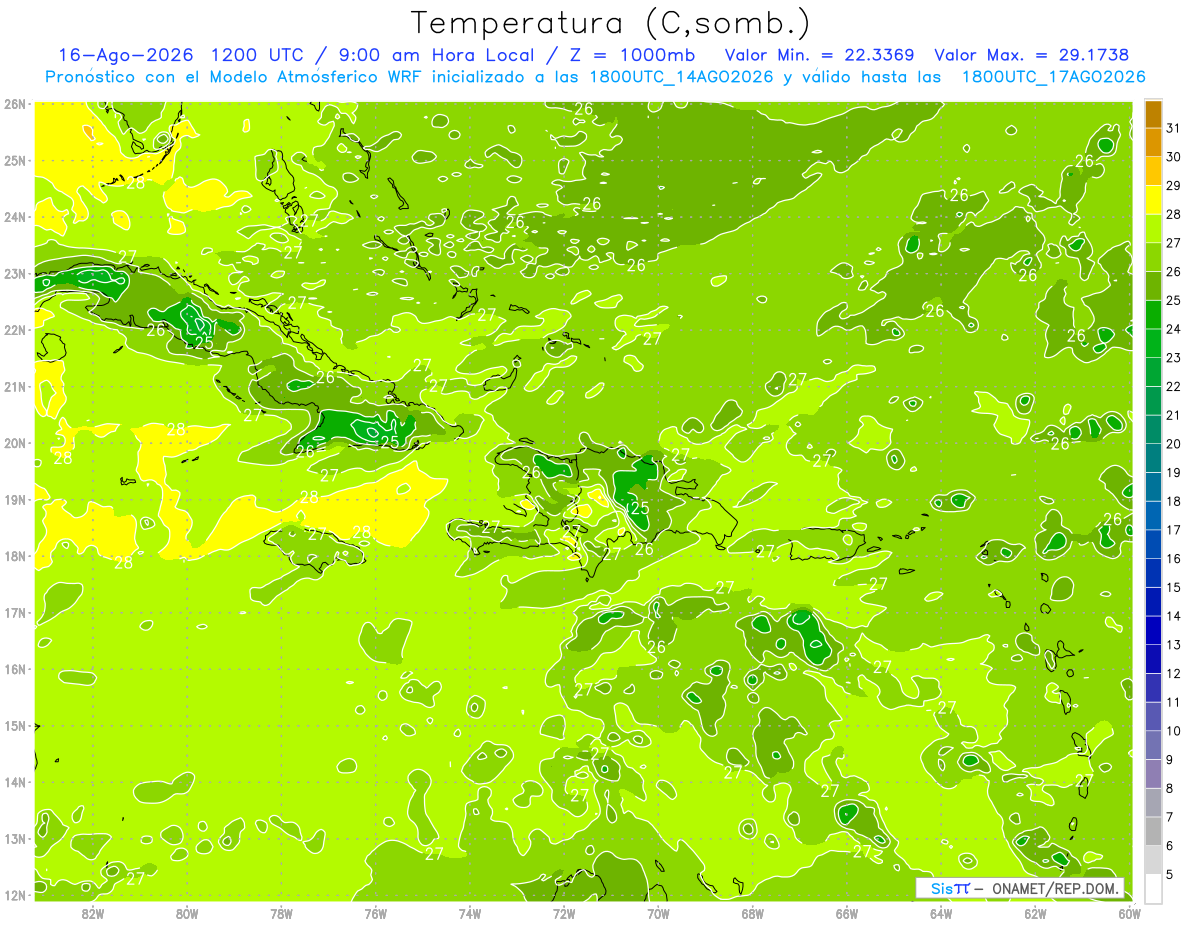Viewport: 1200px width, 927px height.
Task: Click the "15N" latitude axis label
Action: point(14,725)
